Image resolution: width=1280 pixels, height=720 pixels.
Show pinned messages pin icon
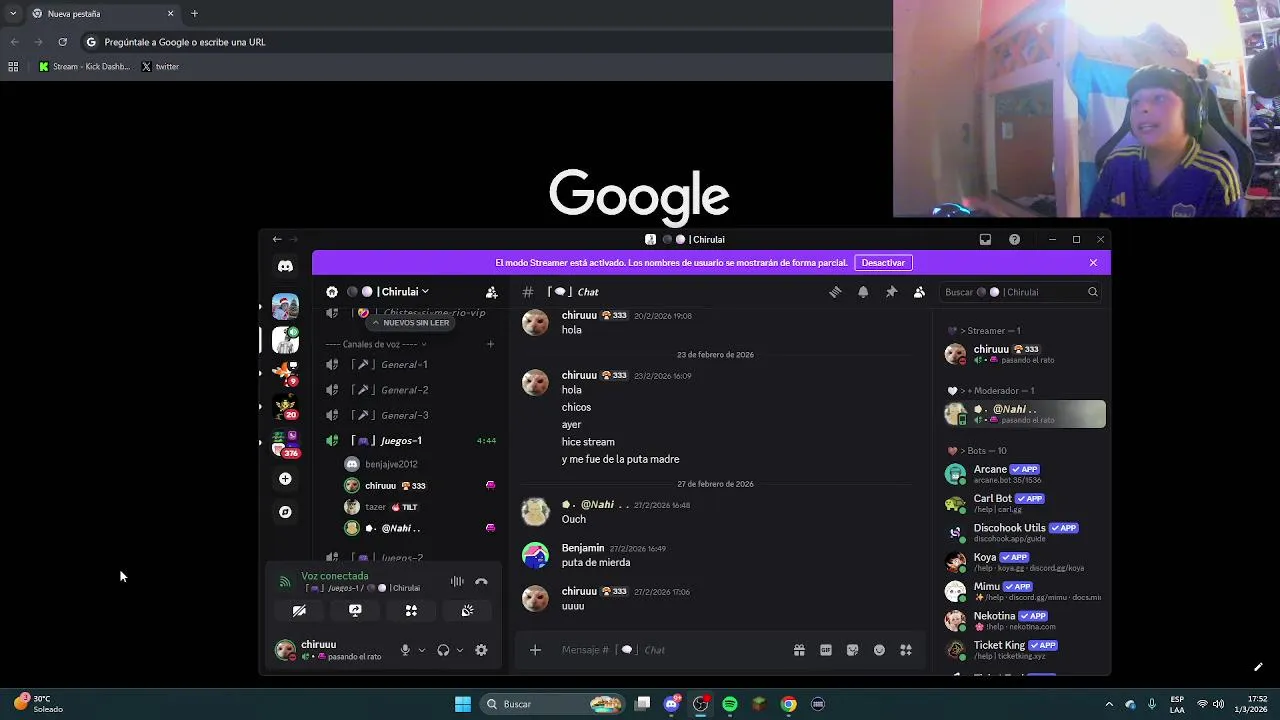click(x=891, y=292)
